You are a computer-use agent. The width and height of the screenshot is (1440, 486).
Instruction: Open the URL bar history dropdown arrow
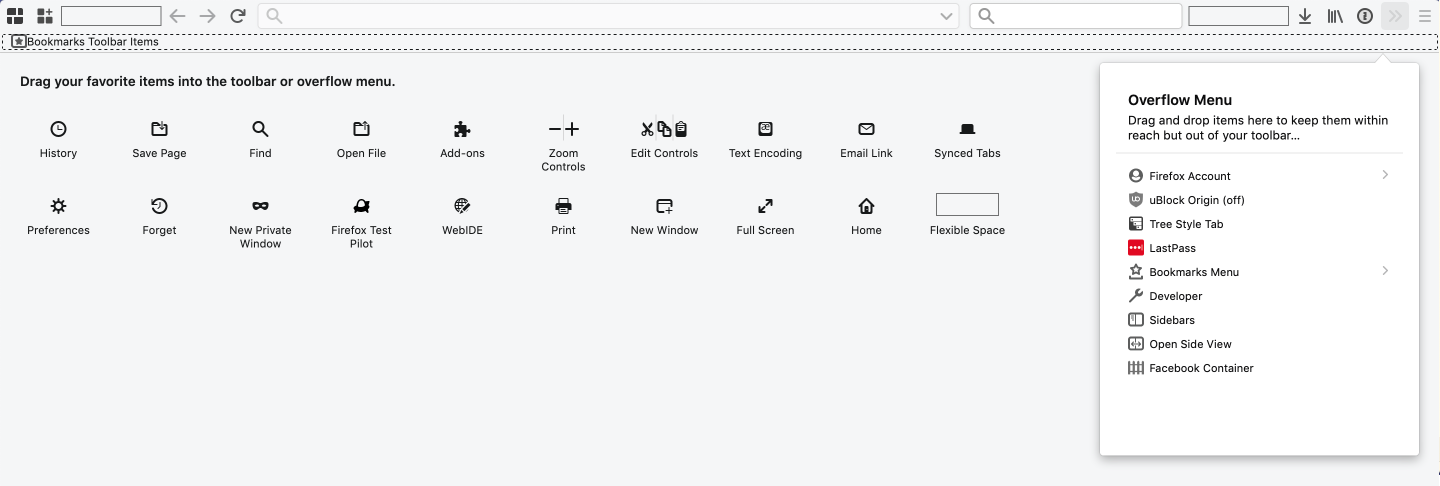pos(946,16)
